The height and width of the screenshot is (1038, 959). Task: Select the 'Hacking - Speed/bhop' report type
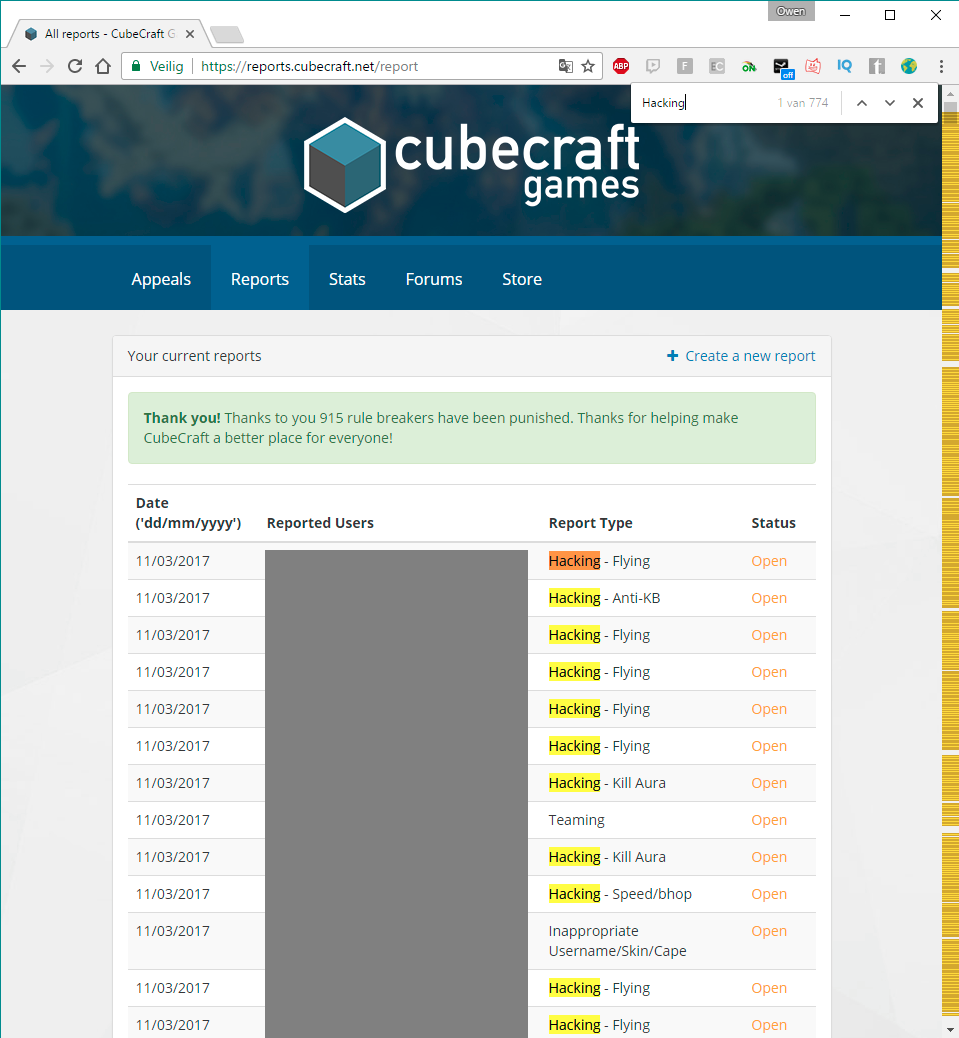coord(620,894)
